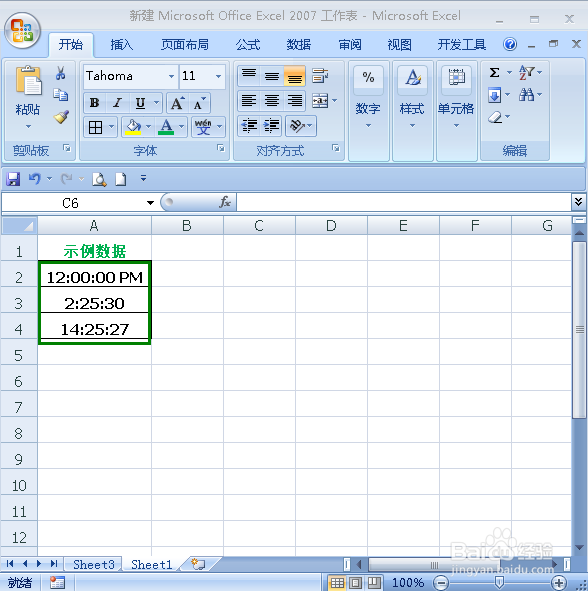Increase font size with the large A

(177, 103)
